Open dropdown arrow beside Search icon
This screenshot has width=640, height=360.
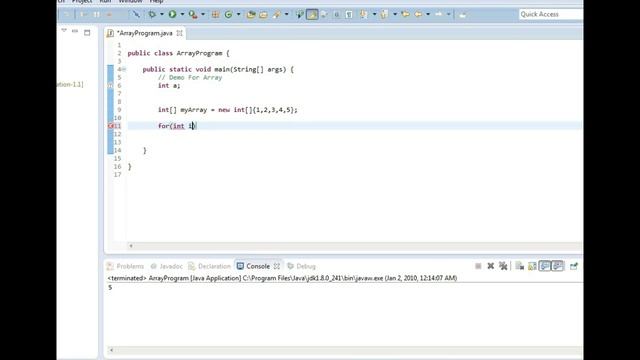point(287,14)
